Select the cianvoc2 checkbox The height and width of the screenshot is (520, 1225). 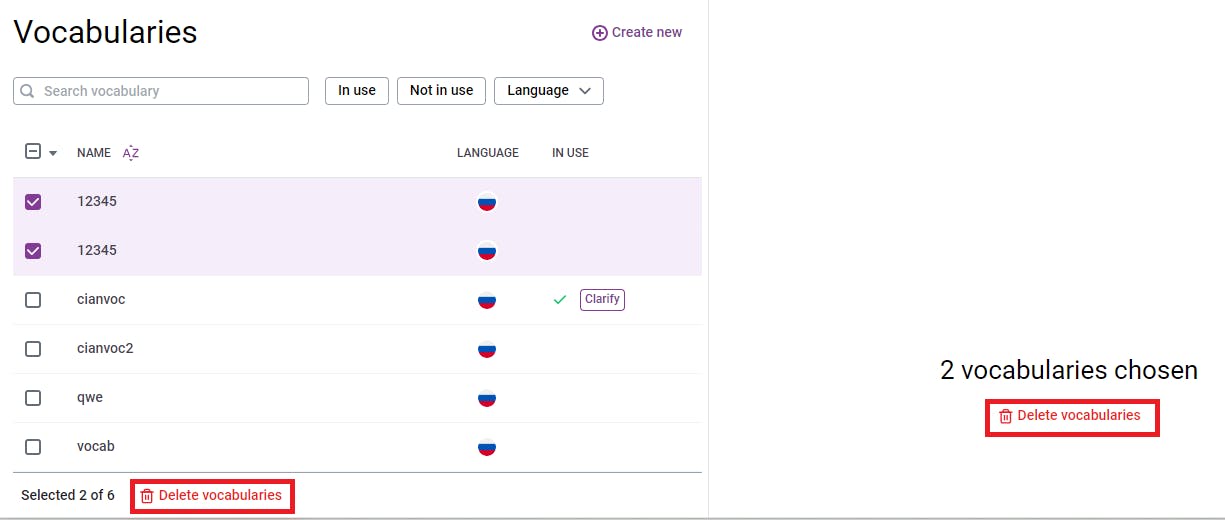coord(33,349)
